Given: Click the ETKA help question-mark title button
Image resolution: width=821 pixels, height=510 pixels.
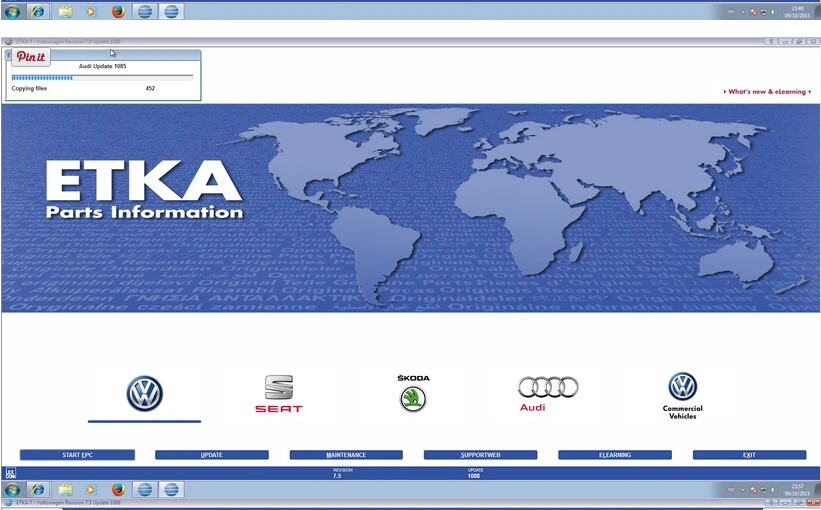Looking at the screenshot, I should click(x=771, y=41).
